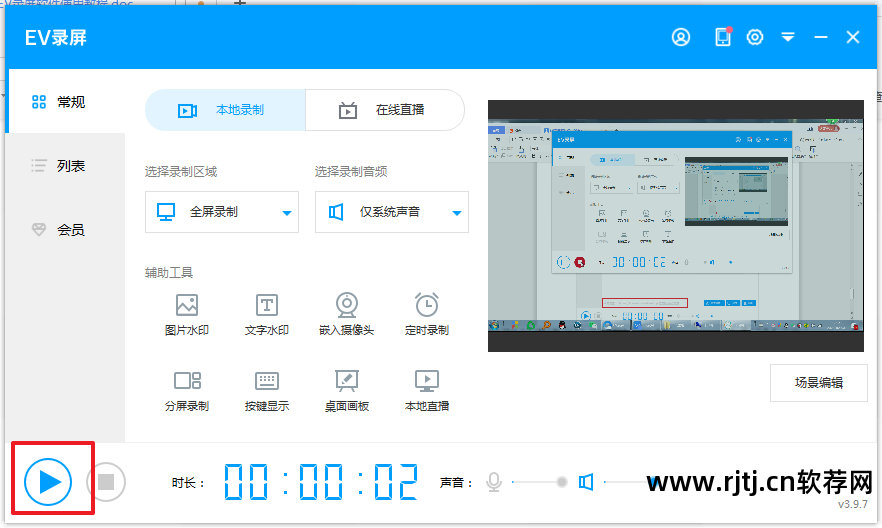
Task: Open the mobile device icon in title bar
Action: click(x=723, y=37)
